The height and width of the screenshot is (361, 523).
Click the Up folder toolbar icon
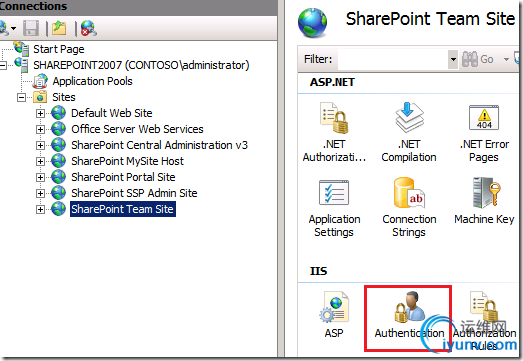point(59,28)
